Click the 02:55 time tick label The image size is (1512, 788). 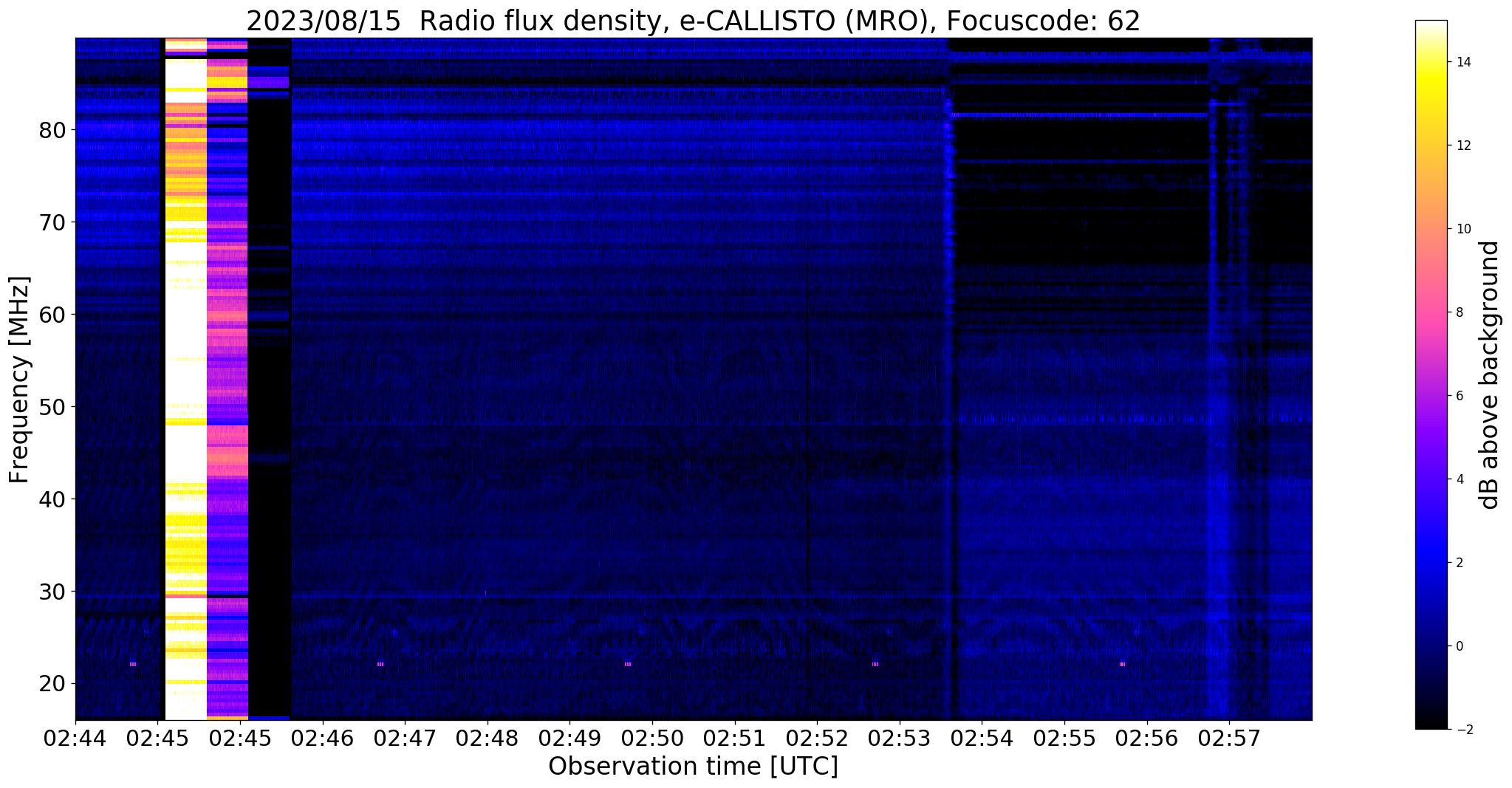pyautogui.click(x=1064, y=738)
